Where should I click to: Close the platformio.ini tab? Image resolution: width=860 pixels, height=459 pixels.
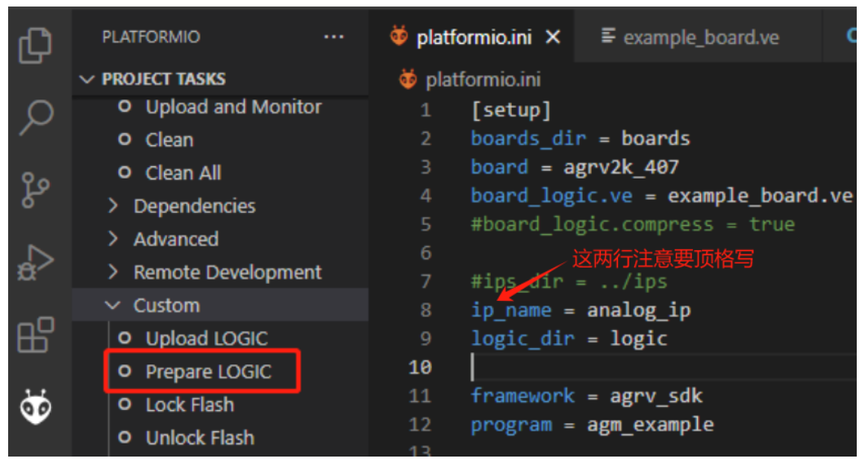[x=553, y=37]
